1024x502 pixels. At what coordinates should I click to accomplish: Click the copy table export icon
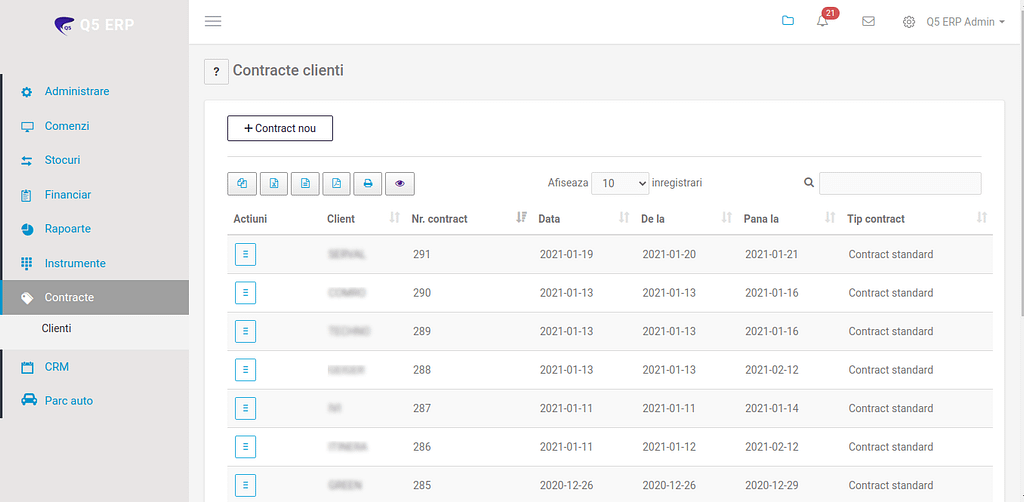242,184
